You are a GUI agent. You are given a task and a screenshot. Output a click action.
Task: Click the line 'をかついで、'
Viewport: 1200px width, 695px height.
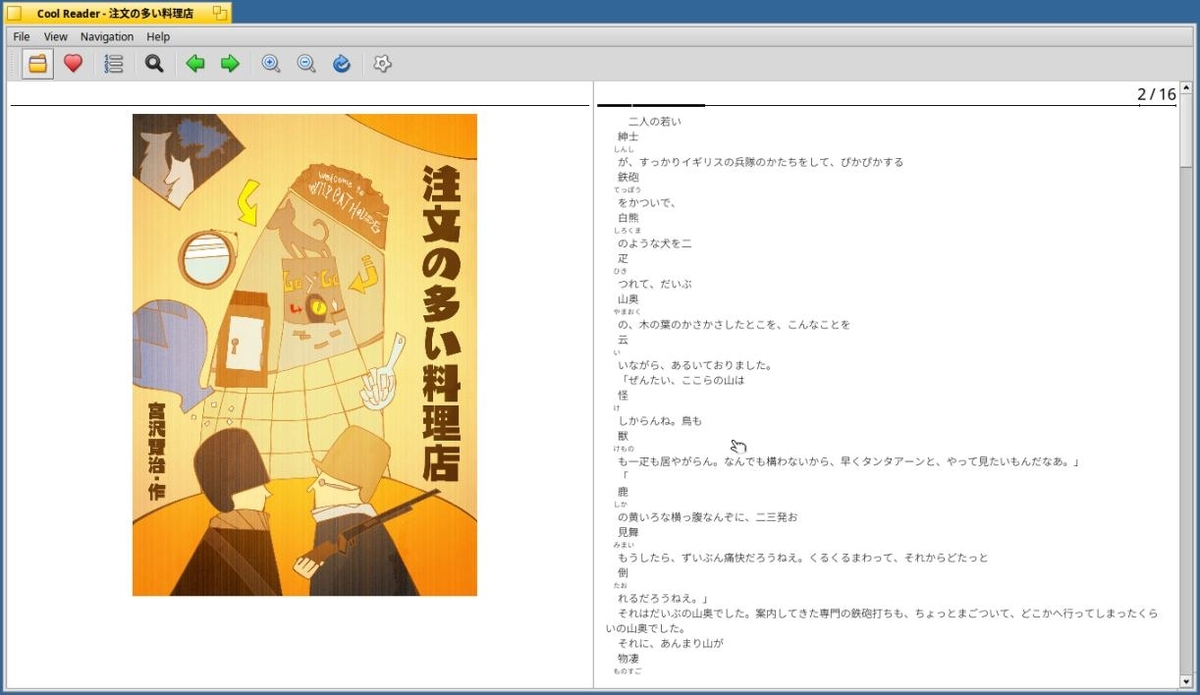pyautogui.click(x=648, y=203)
